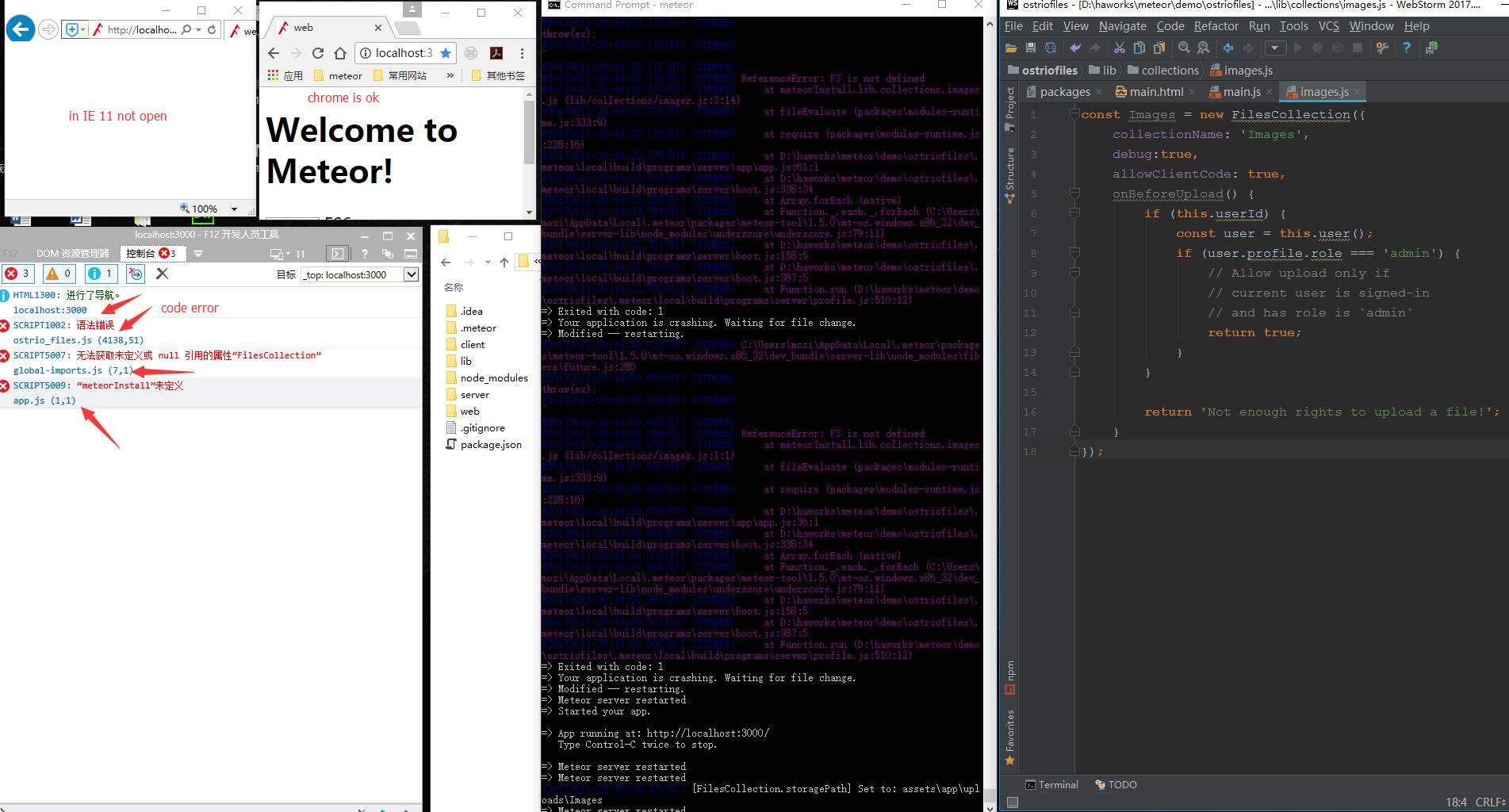Toggle the errors filter showing 3 in F12 console

coord(17,274)
